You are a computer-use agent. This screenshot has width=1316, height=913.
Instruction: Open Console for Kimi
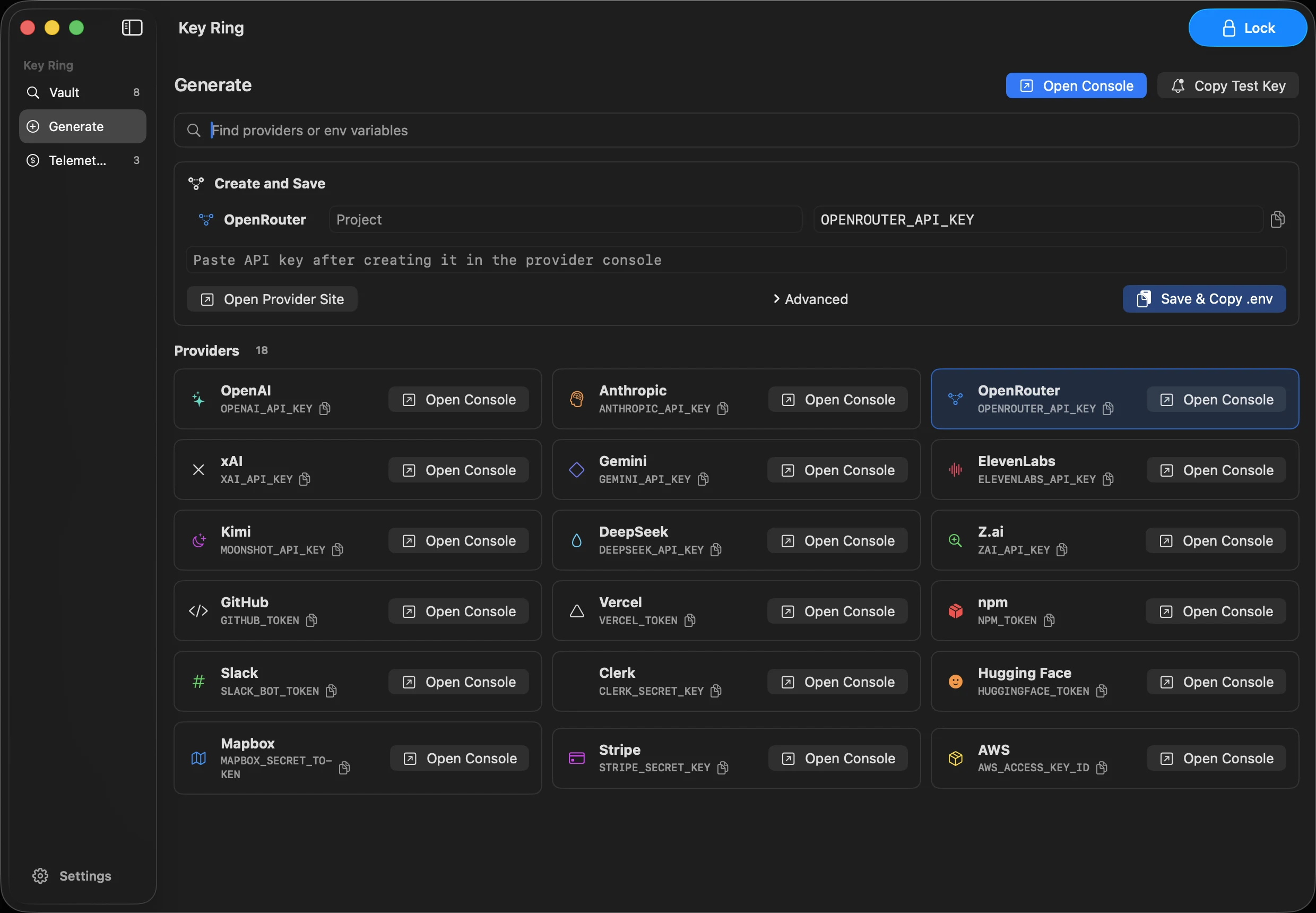click(458, 540)
